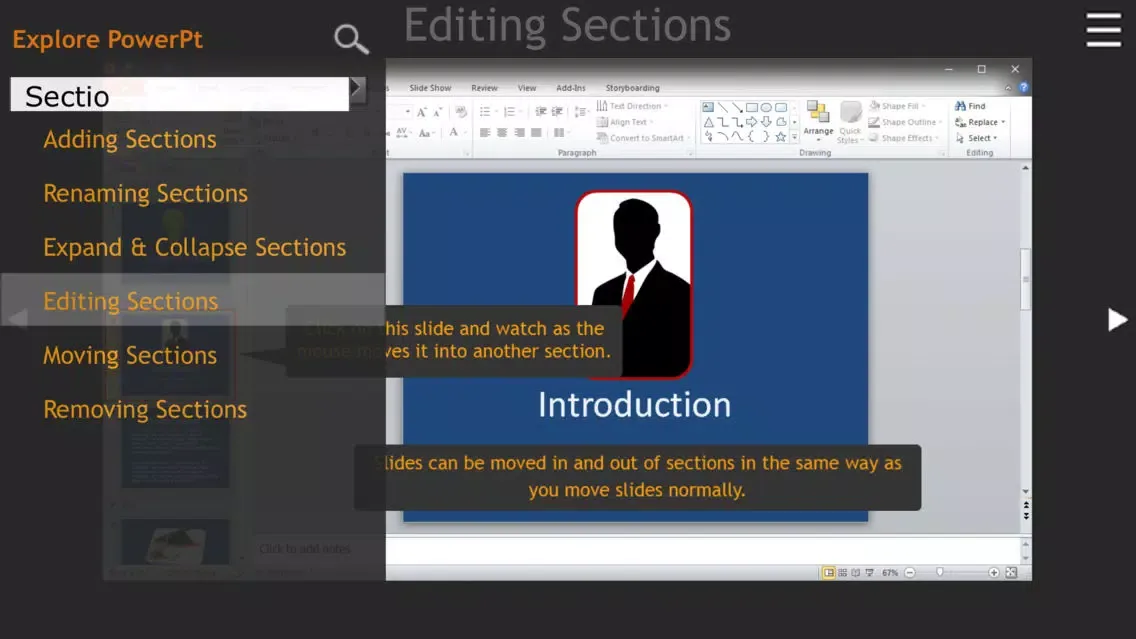Image resolution: width=1136 pixels, height=639 pixels.
Task: Open the Arrange dropdown
Action: 818,120
